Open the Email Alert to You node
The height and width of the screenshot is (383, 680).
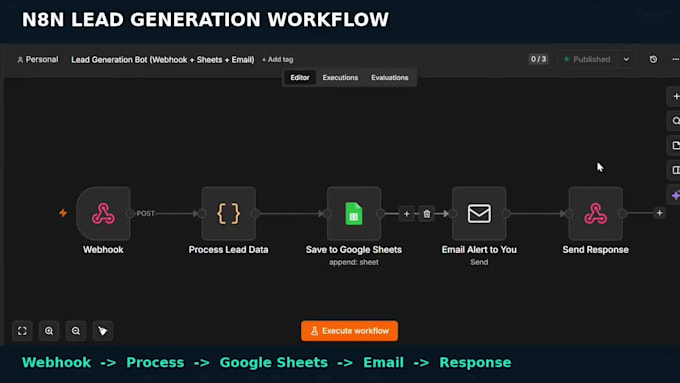pos(479,213)
